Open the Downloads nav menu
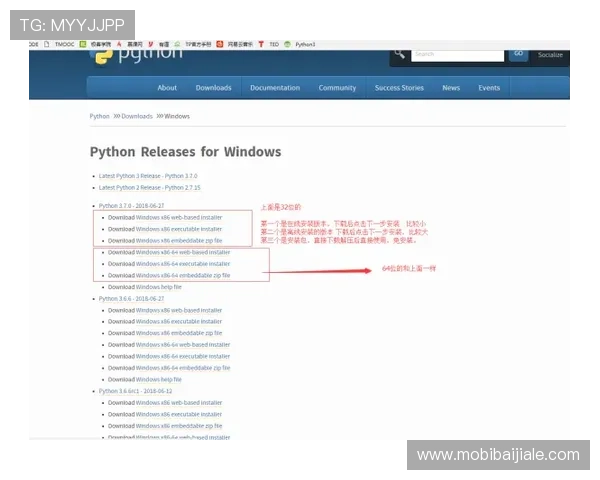 point(213,88)
